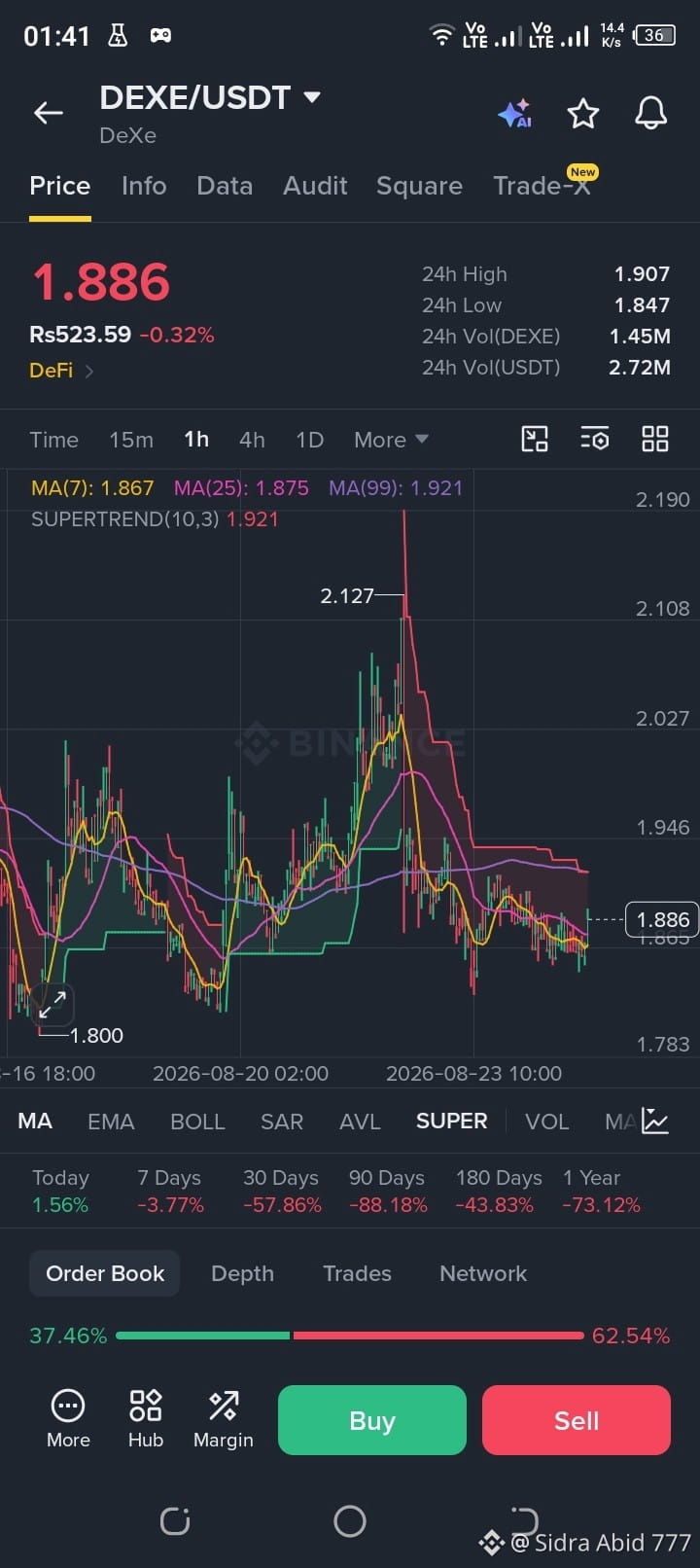Select the Network tab
This screenshot has height=1568, width=700.
pos(483,1273)
